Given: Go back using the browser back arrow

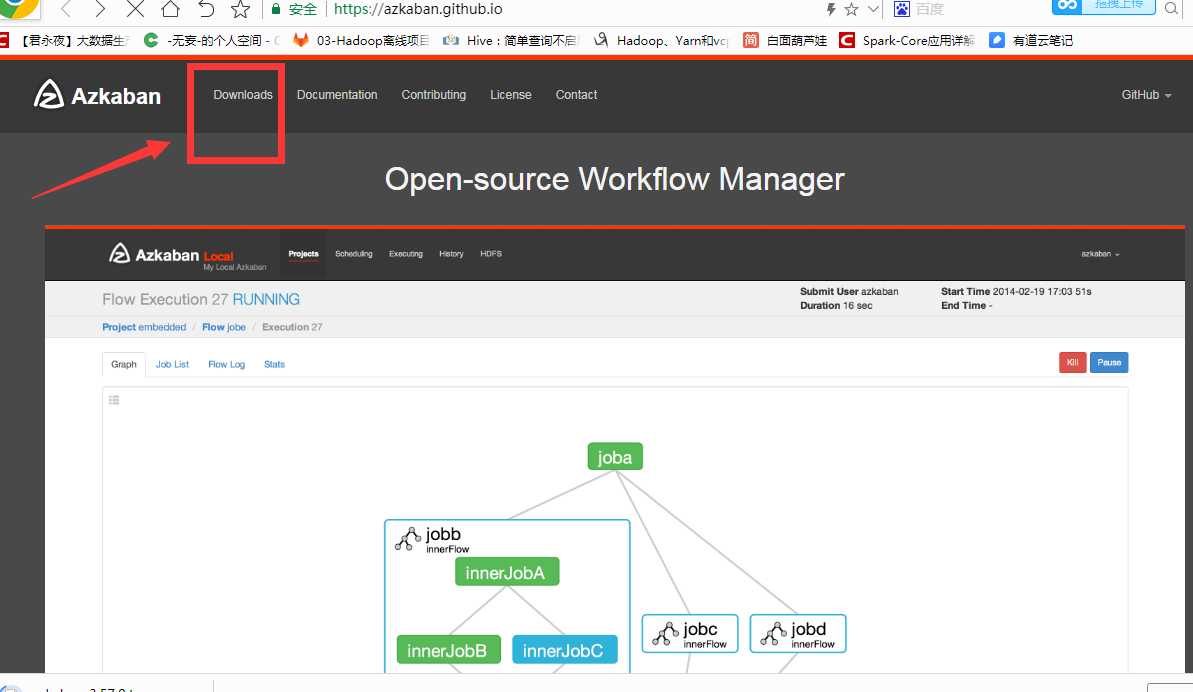Looking at the screenshot, I should (x=66, y=9).
